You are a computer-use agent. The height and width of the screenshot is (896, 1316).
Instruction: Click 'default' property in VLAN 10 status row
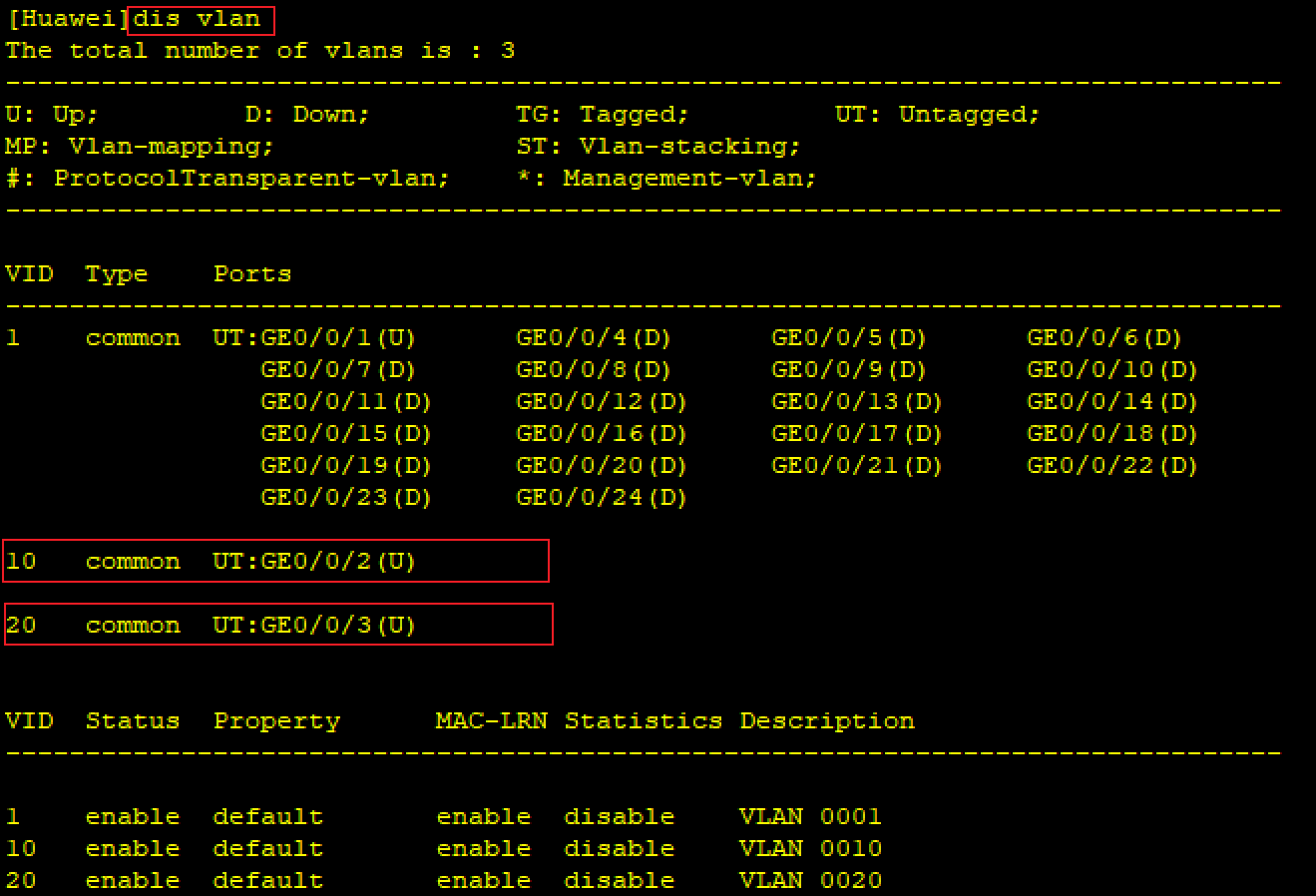pos(268,849)
